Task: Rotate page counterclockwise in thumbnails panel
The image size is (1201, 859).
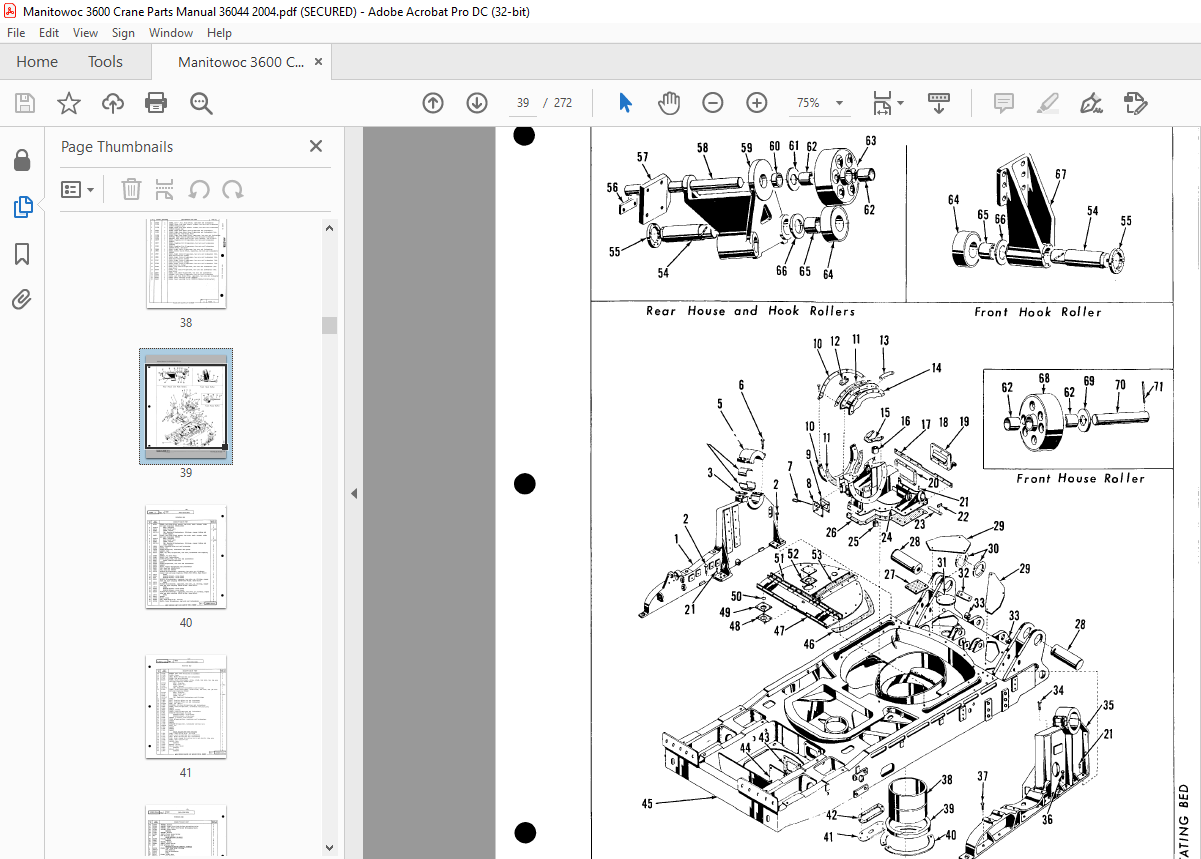Action: (x=199, y=189)
